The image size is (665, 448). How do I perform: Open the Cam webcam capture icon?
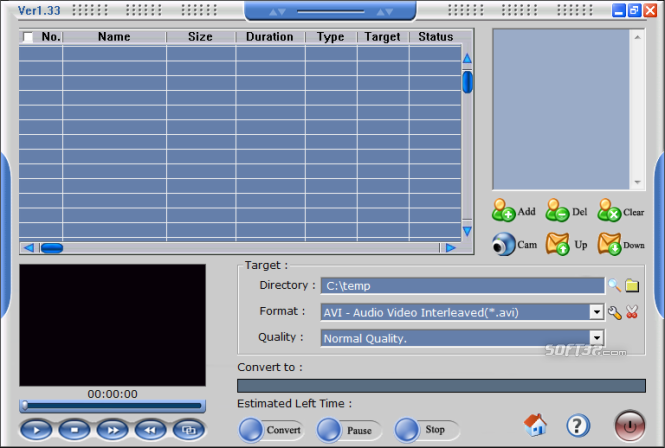point(504,244)
